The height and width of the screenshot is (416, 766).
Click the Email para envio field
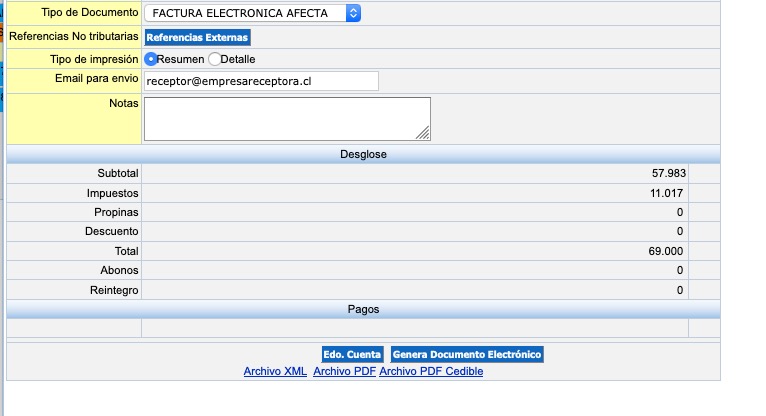coord(261,81)
